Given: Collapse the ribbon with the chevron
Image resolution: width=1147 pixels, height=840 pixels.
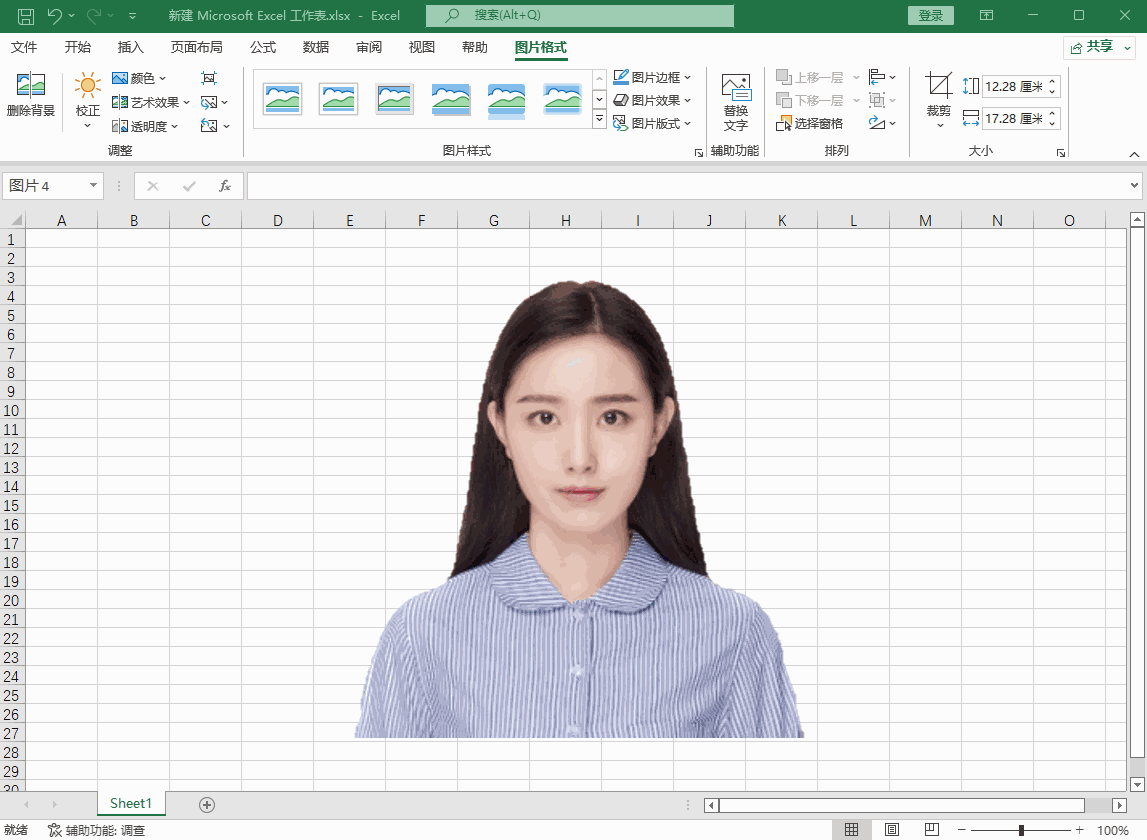Looking at the screenshot, I should click(x=1134, y=154).
